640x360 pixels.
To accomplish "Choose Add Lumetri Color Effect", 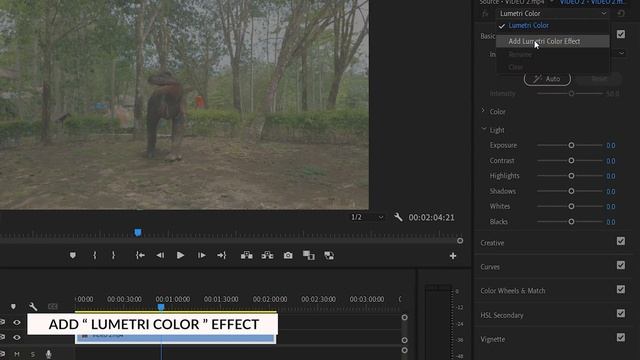I will pyautogui.click(x=553, y=41).
